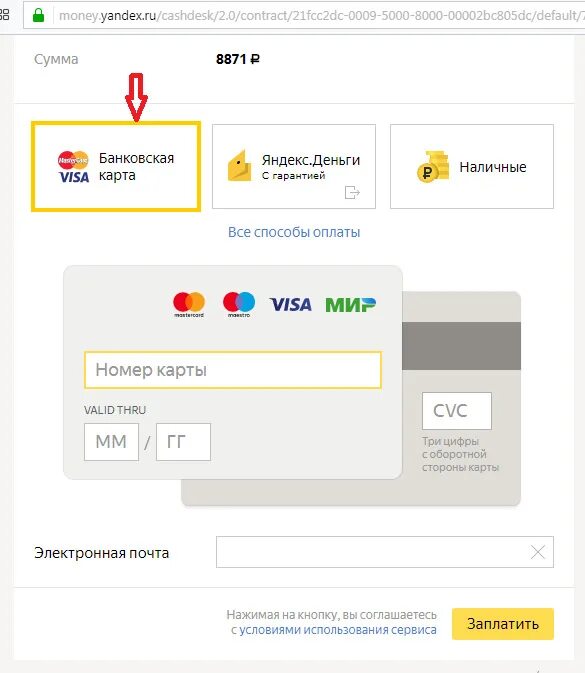This screenshot has width=585, height=673.
Task: Choose Яндекс.Деньги payment option
Action: (294, 167)
